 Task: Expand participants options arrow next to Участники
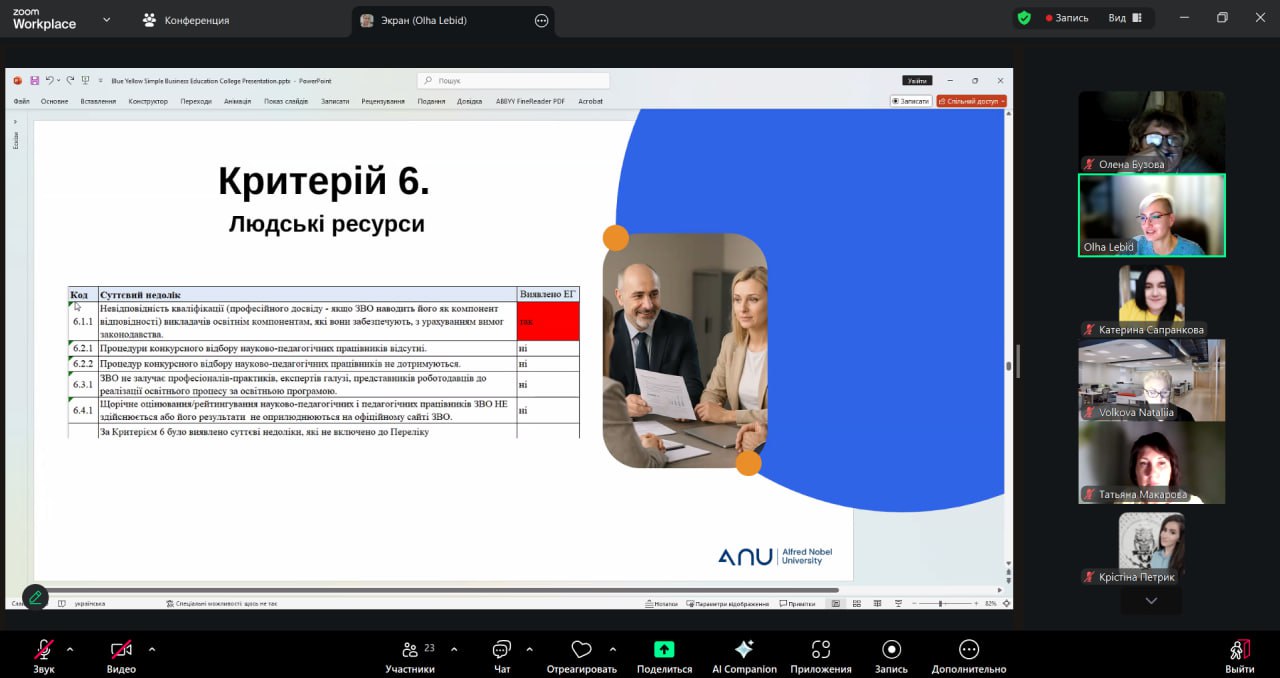(x=454, y=649)
